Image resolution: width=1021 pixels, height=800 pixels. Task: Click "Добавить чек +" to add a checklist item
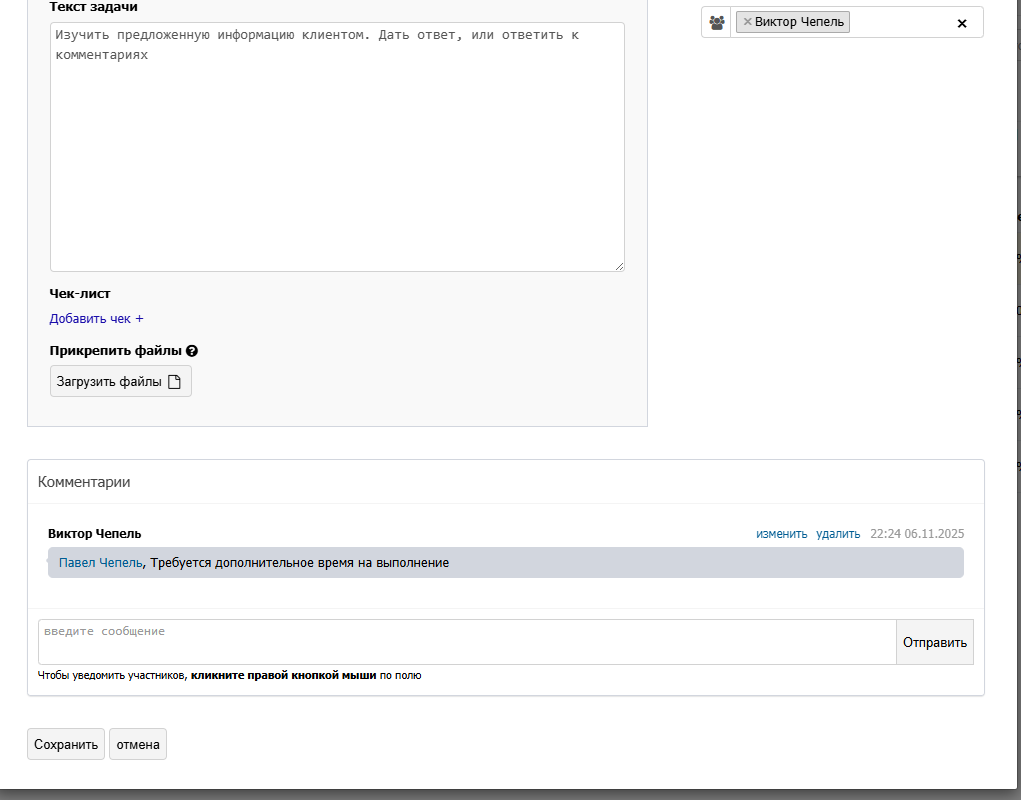point(96,319)
